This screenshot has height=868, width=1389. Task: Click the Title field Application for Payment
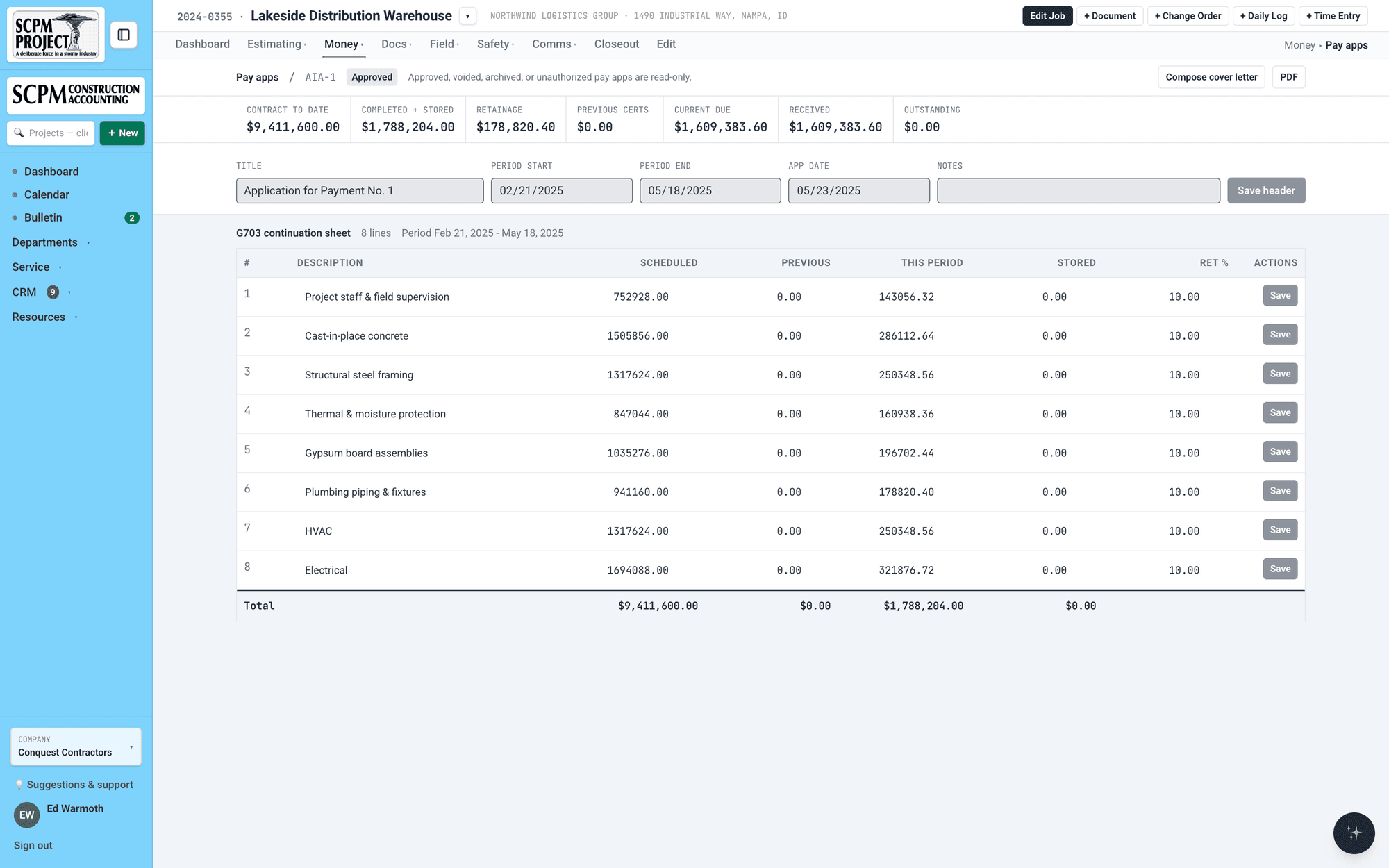360,191
